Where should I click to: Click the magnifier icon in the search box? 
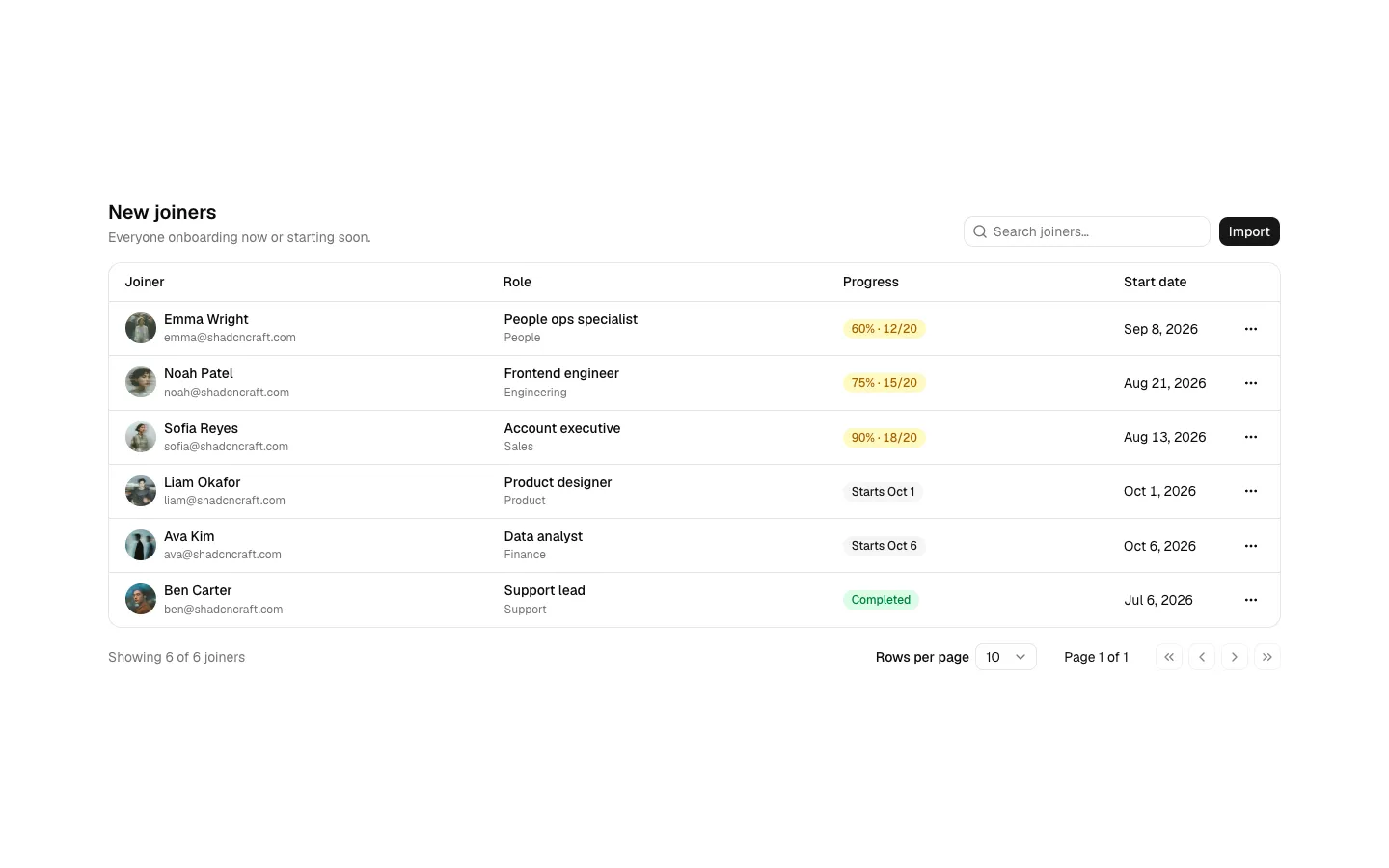tap(980, 231)
